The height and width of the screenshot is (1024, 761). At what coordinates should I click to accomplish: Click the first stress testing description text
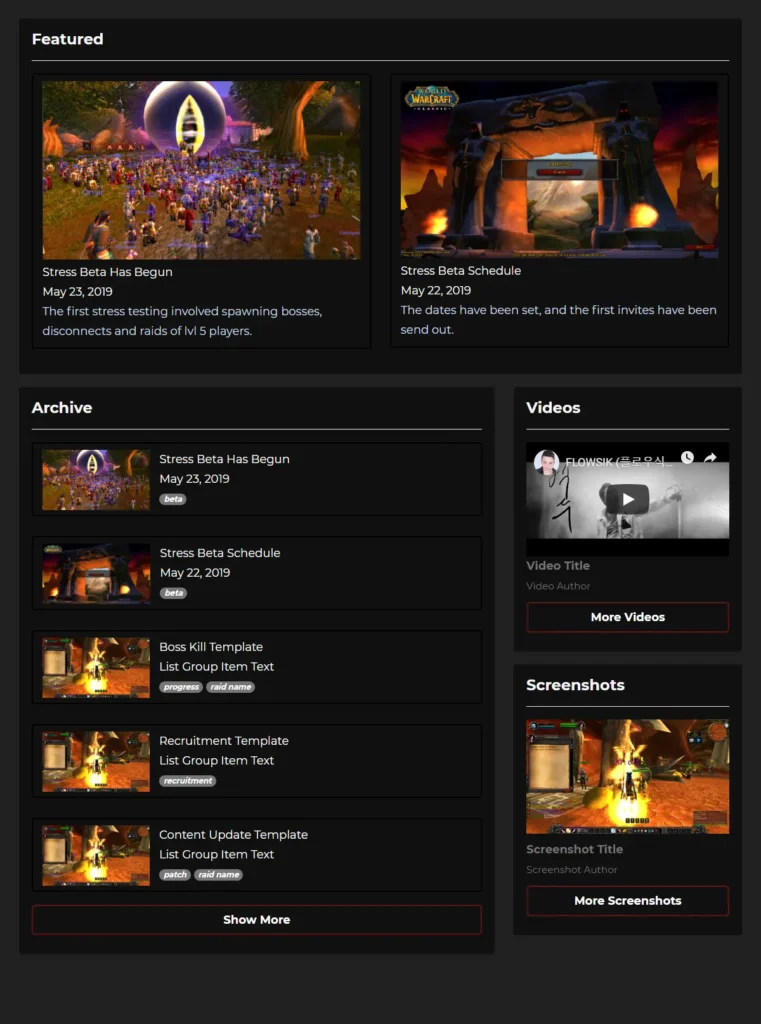182,321
